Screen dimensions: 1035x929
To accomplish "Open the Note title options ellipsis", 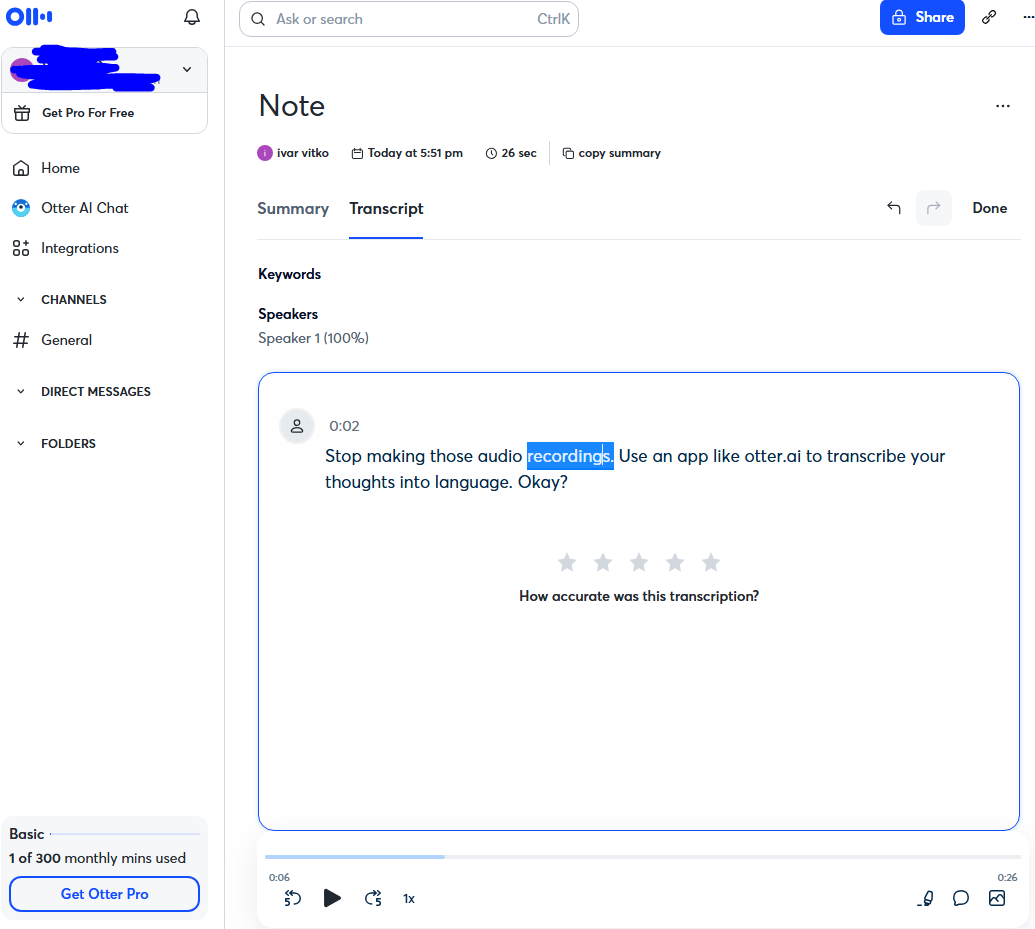I will click(x=1003, y=106).
